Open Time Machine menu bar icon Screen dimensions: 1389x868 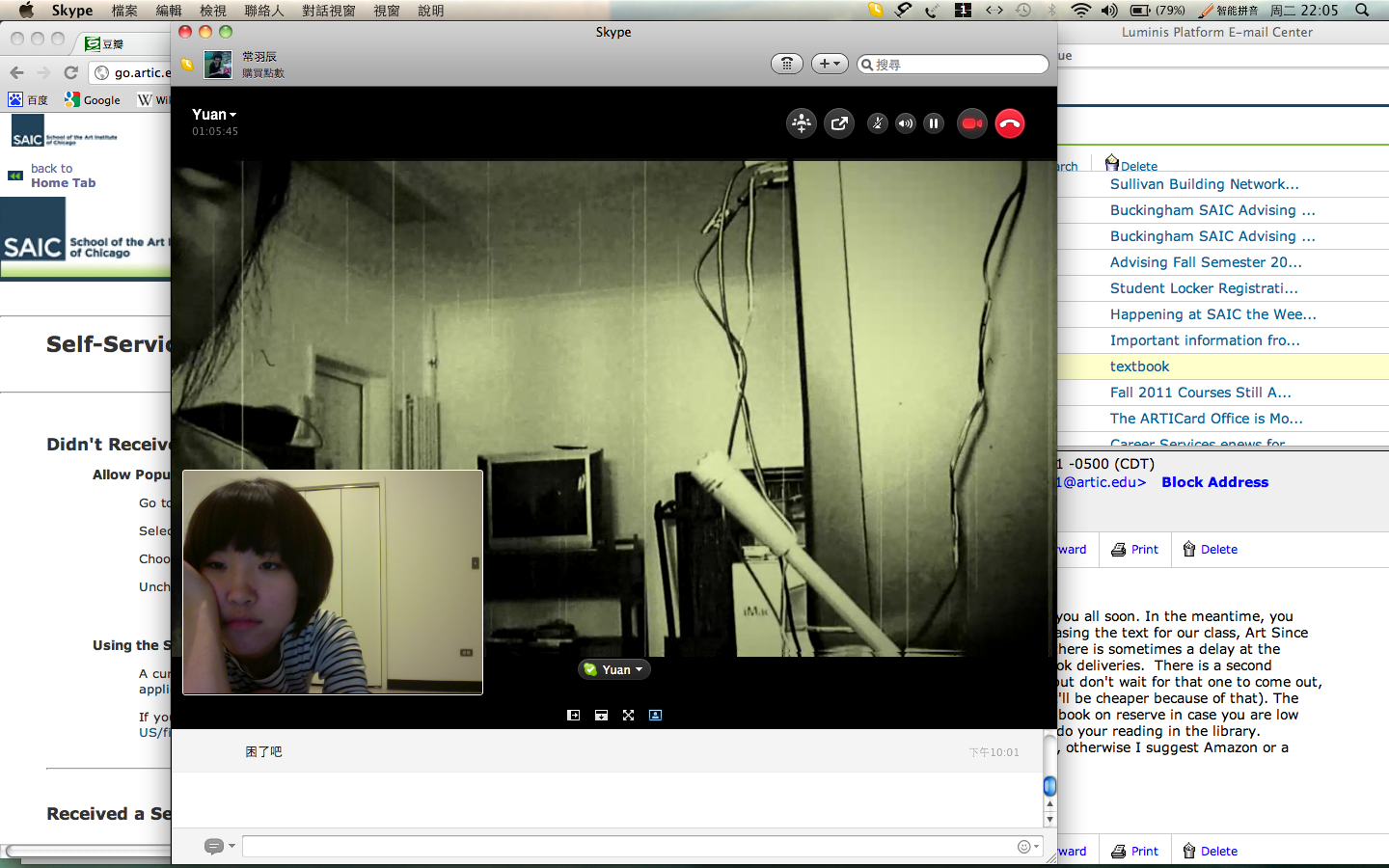click(1023, 11)
